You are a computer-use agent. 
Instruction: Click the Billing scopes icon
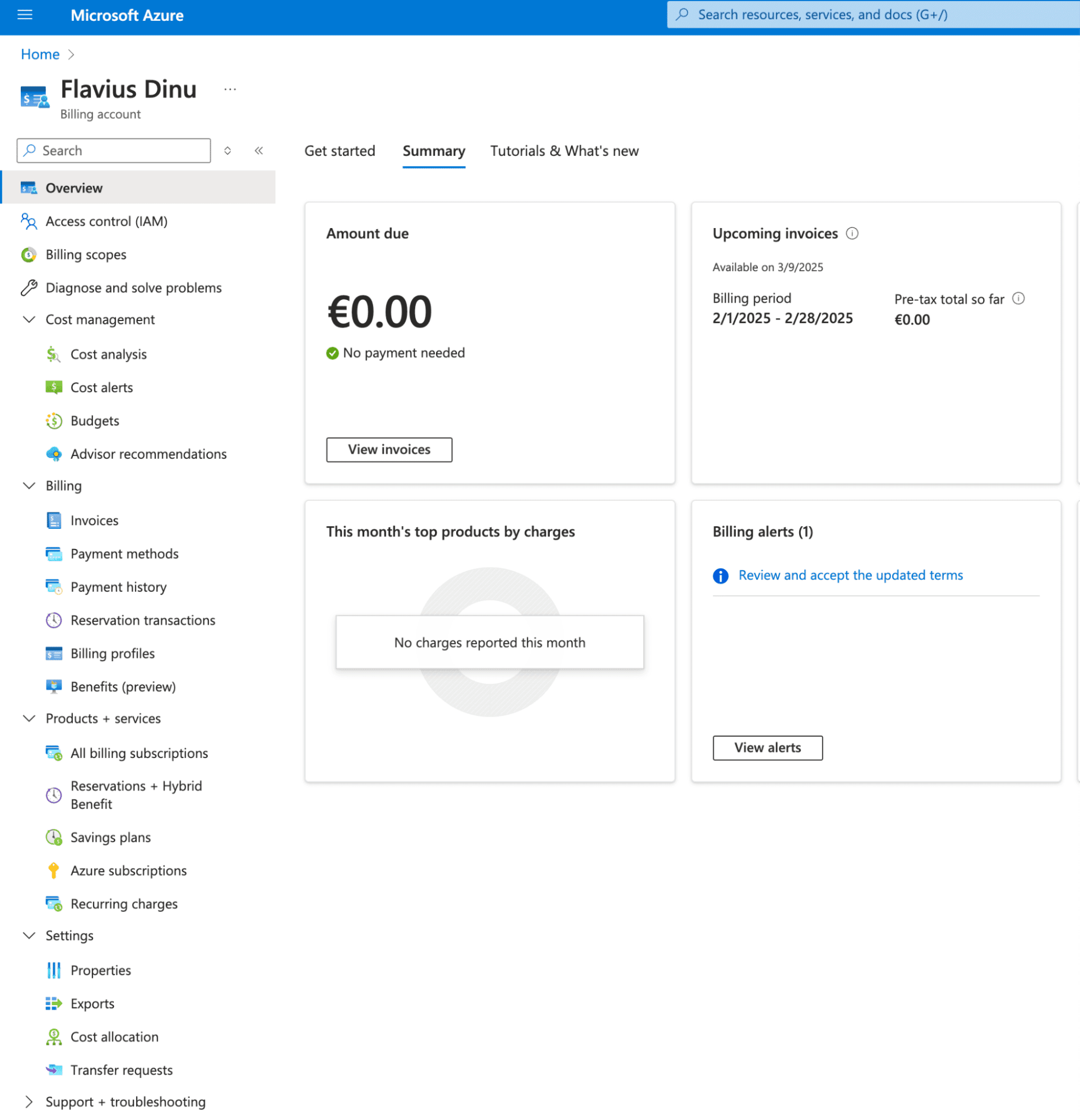(x=29, y=254)
